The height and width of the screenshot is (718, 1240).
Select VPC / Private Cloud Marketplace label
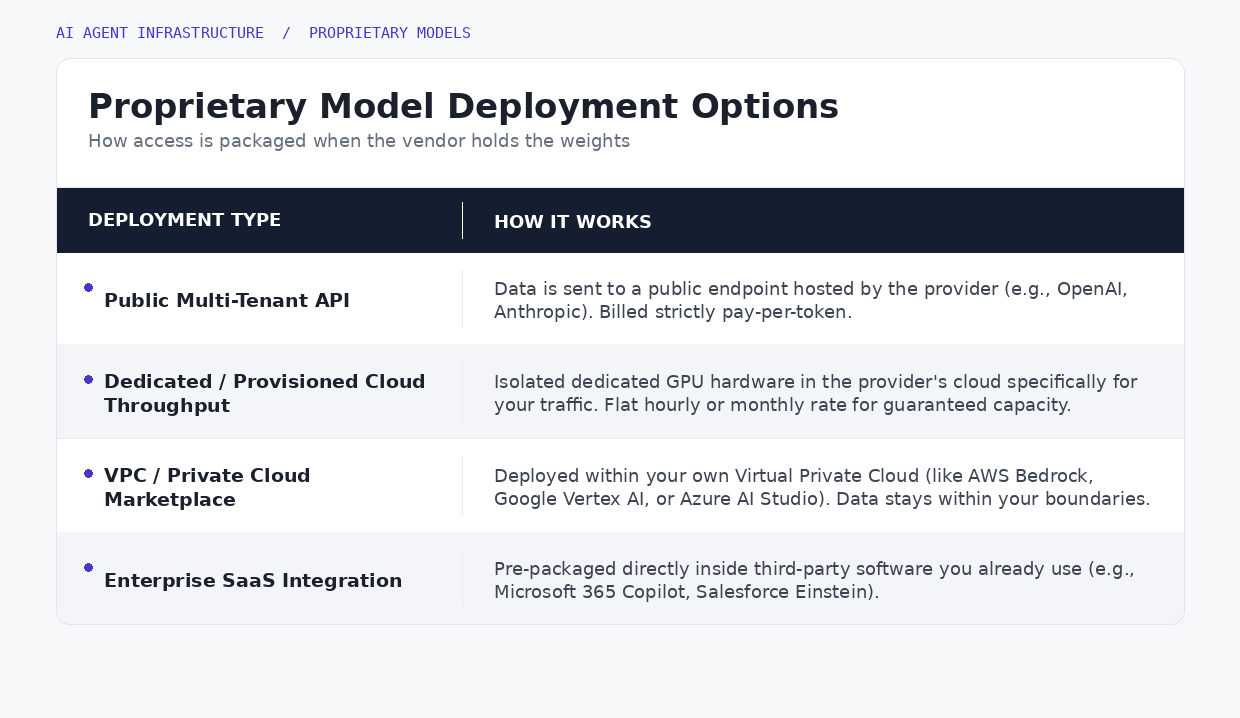[x=207, y=487]
